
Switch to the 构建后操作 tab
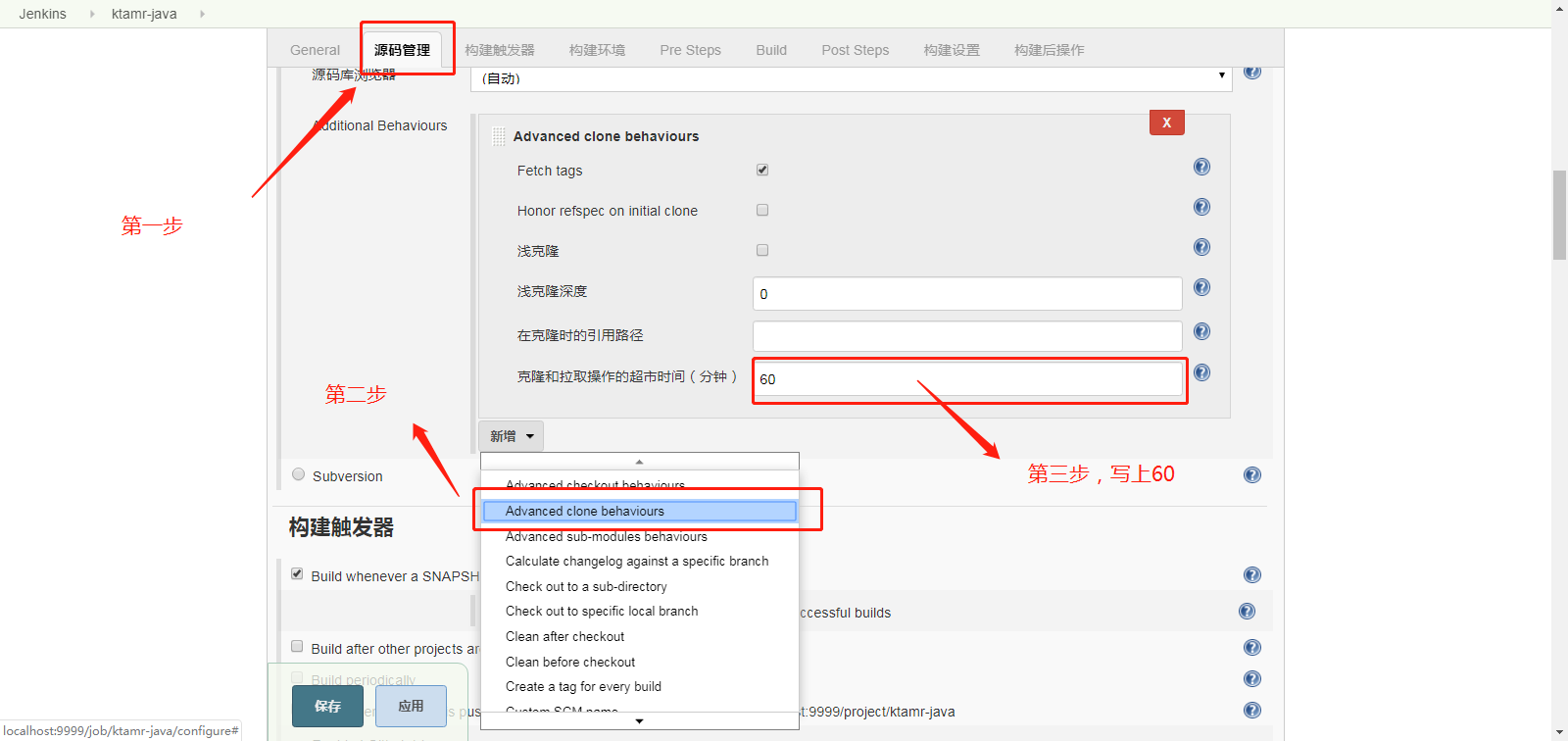1049,50
